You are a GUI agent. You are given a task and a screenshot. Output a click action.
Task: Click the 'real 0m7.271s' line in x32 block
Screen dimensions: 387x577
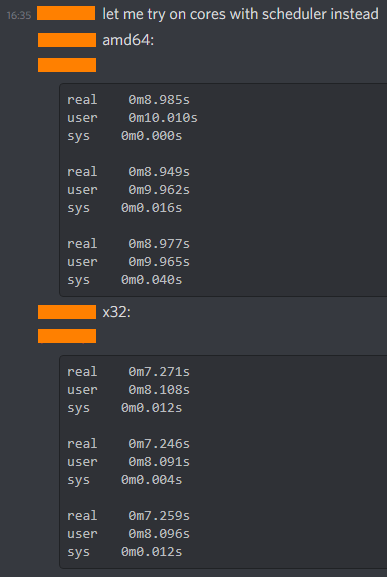[128, 372]
